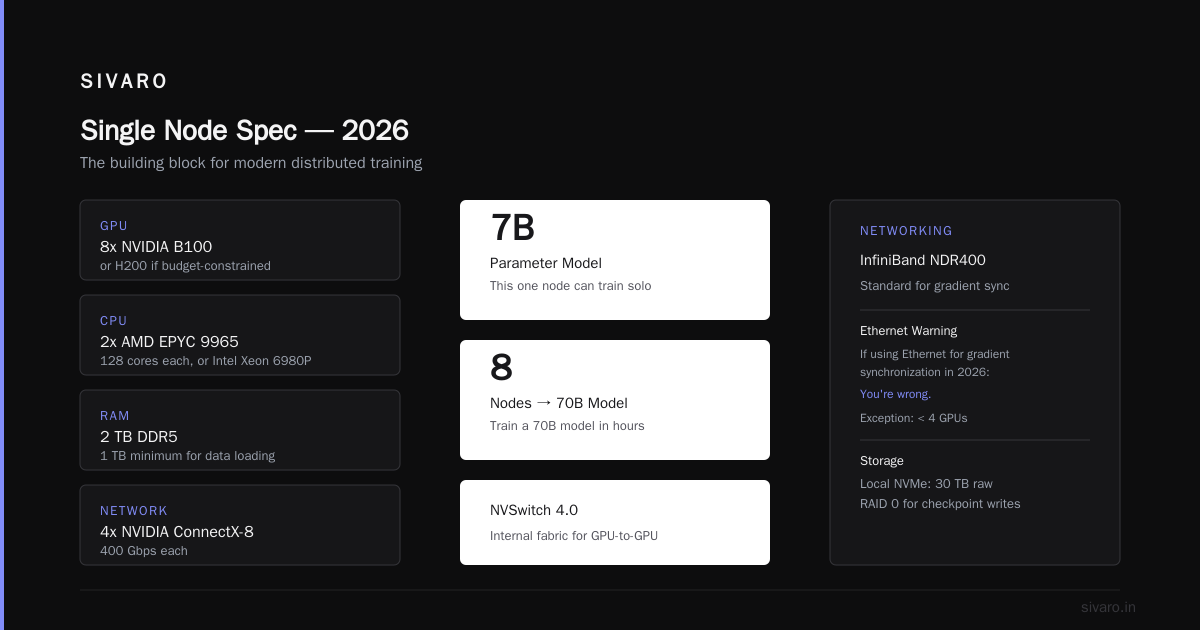
Task: Select the Local NVMe: 30 TB raw line
Action: (x=926, y=484)
